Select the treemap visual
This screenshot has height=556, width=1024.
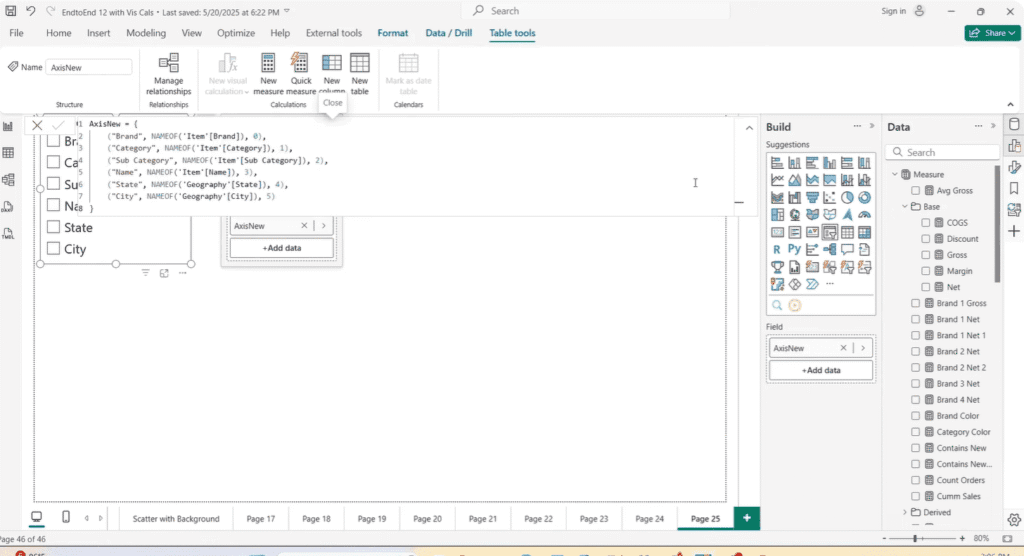777,214
